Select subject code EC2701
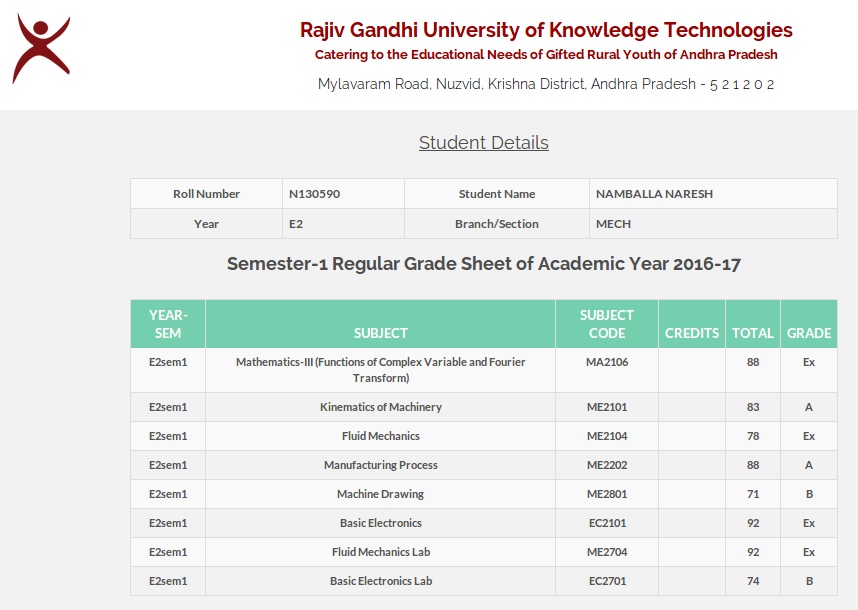Image resolution: width=858 pixels, height=610 pixels. (x=607, y=581)
